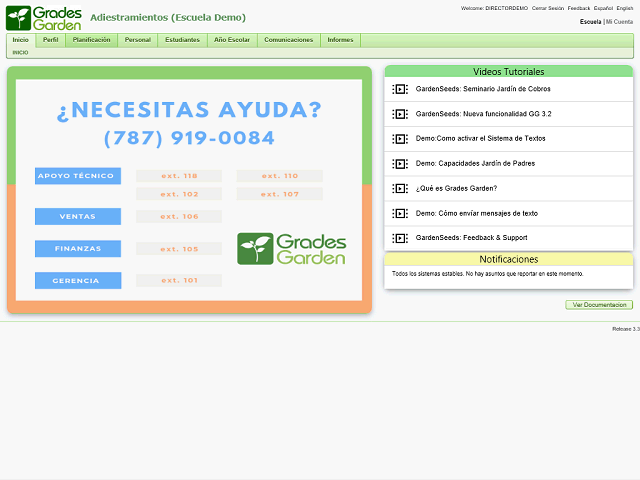Open GardenSeeds: Seminario Jardín de Cobros tutorial

coord(483,89)
